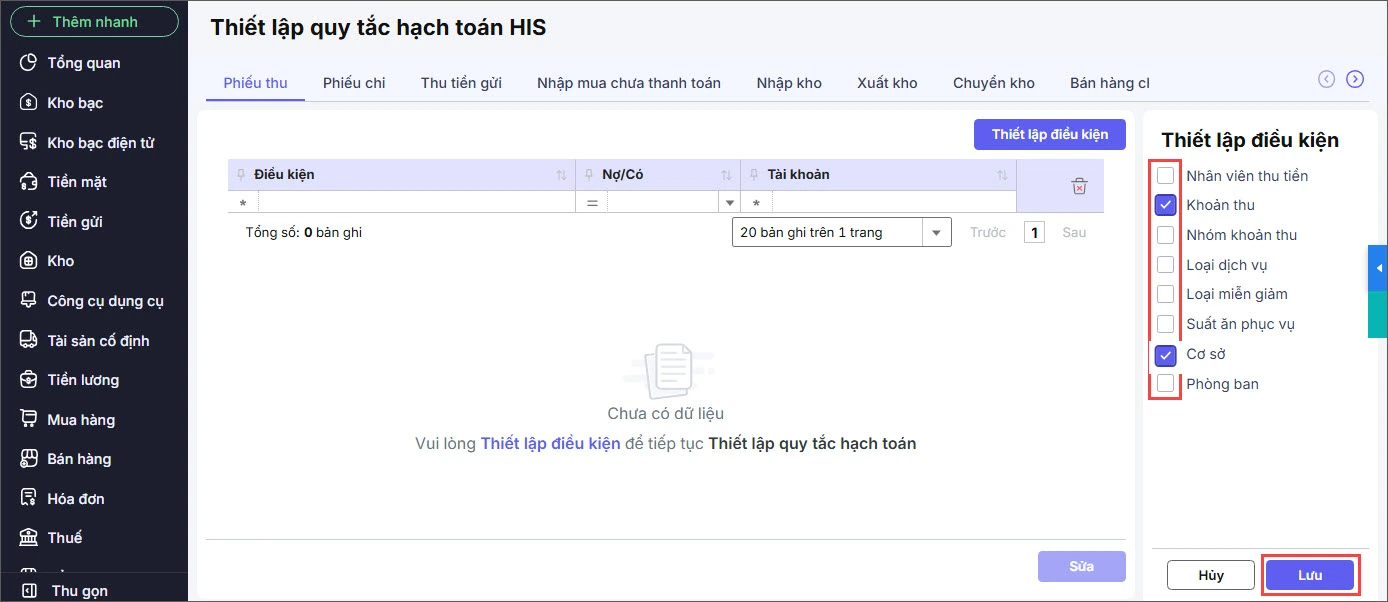The image size is (1388, 602).
Task: Click the Lưu save button
Action: pos(1310,575)
